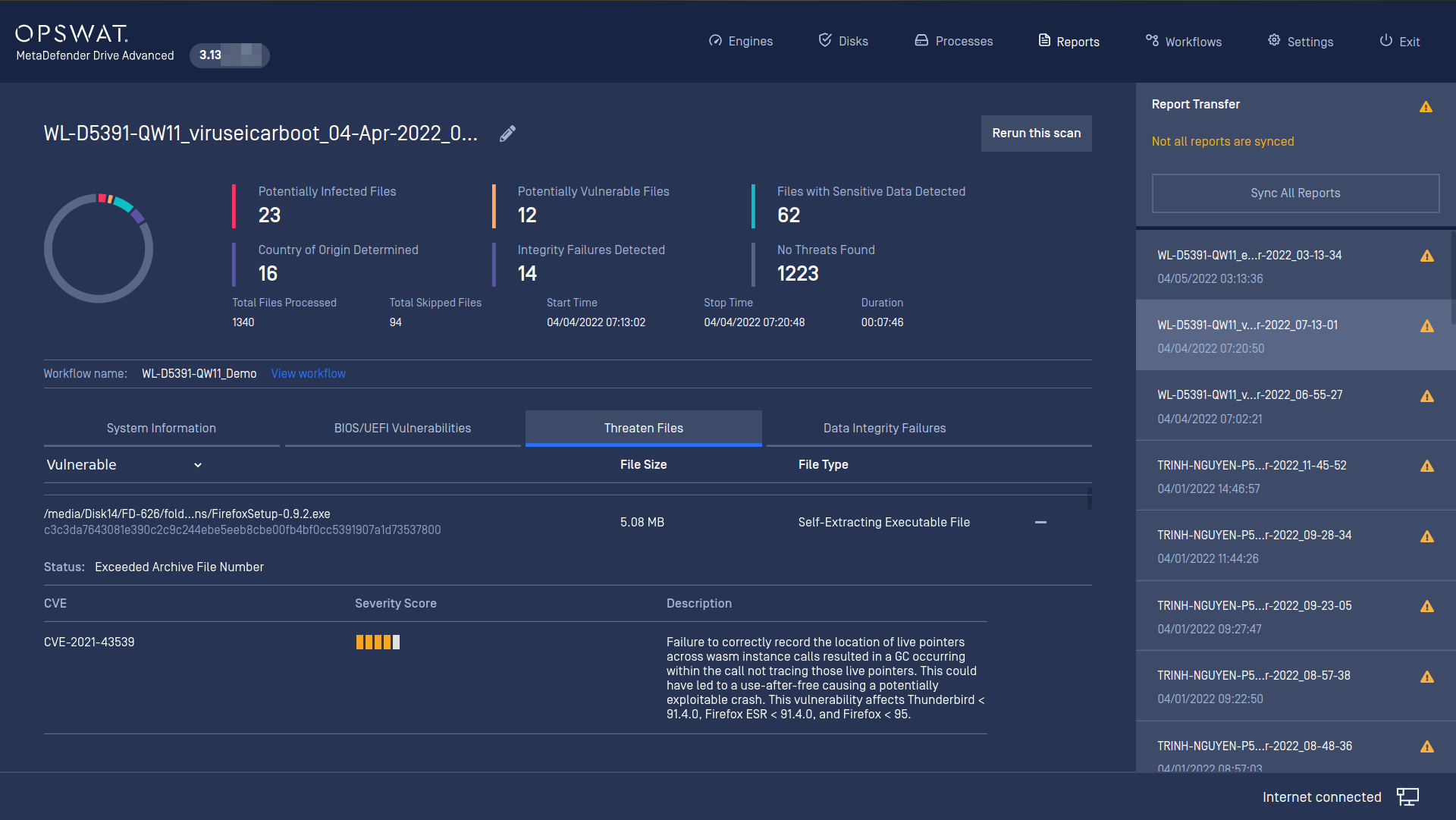Open the View workflow link
This screenshot has height=820, width=1456.
(x=308, y=374)
